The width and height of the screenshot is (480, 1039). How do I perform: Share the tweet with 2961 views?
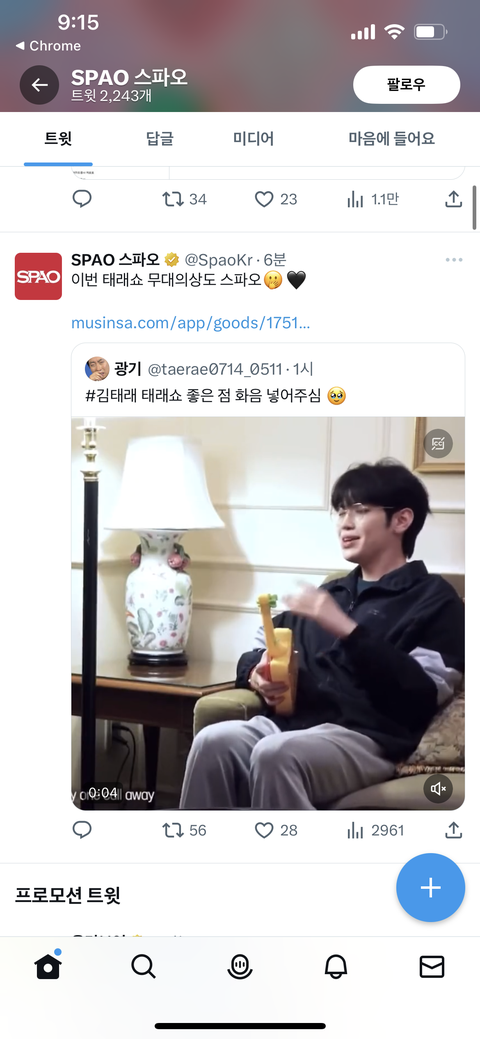coord(453,830)
